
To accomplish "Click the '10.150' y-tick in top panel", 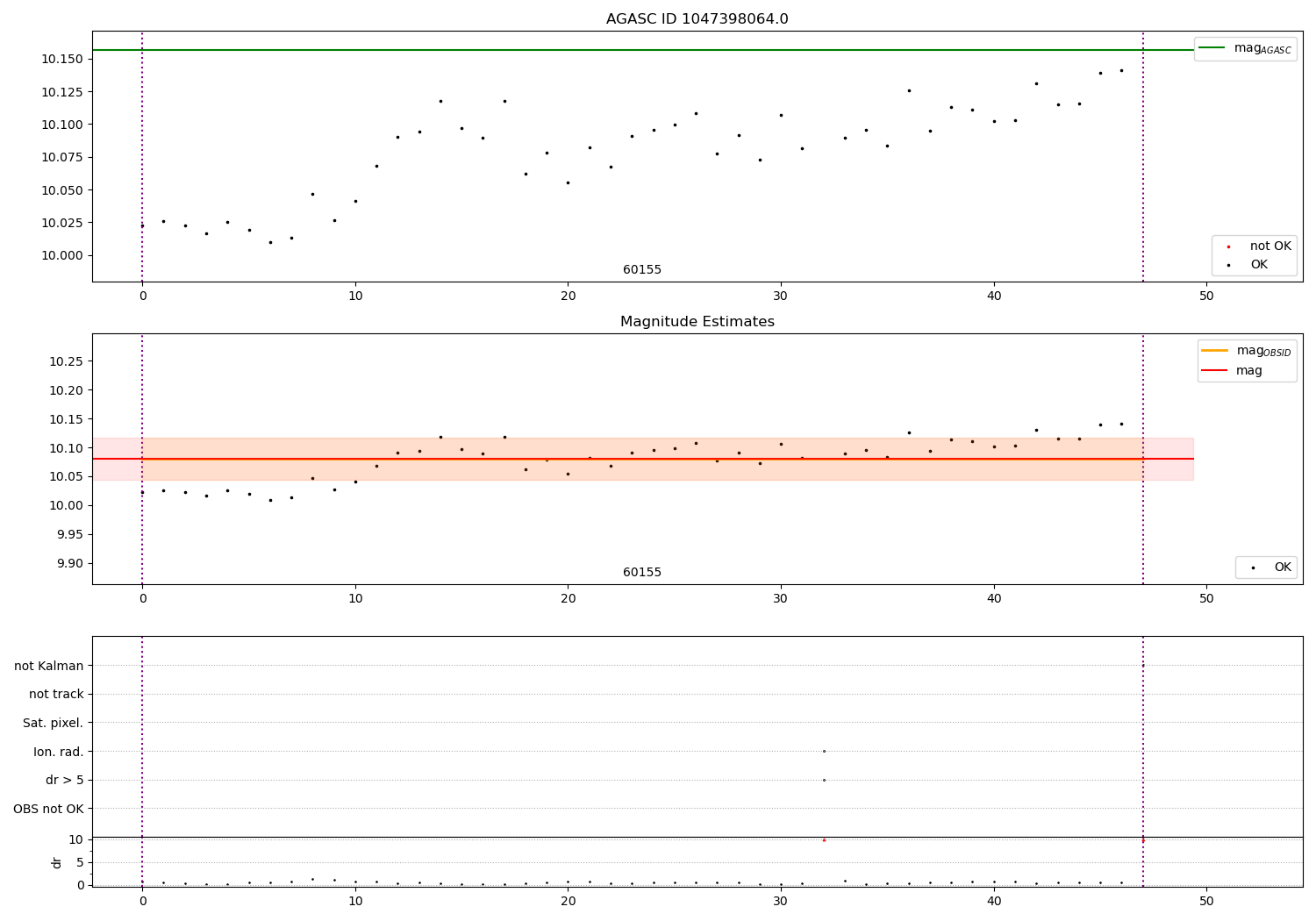I will pyautogui.click(x=62, y=59).
